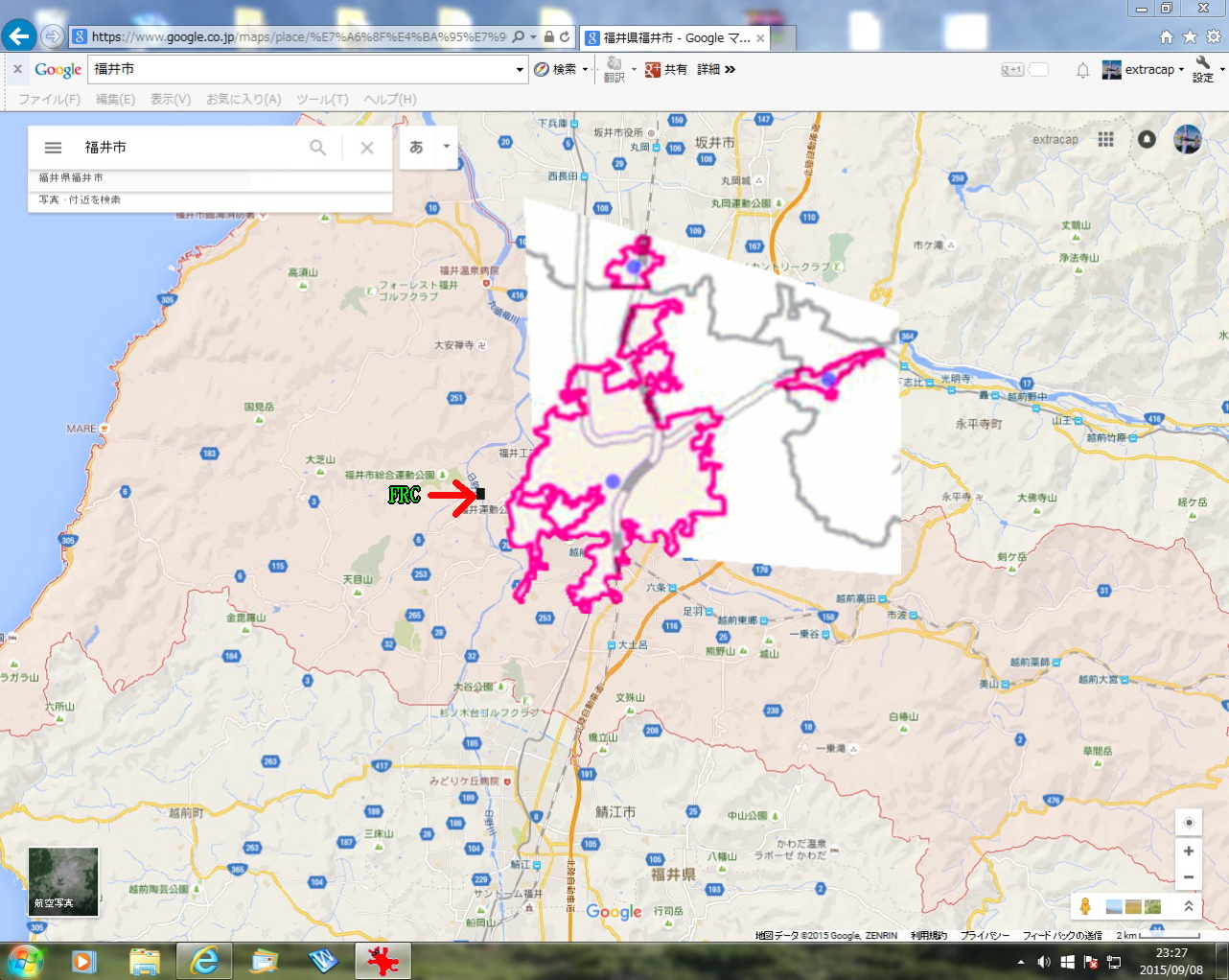The image size is (1229, 980).
Task: Close the 福井県福井市 Google Maps tab
Action: click(760, 38)
